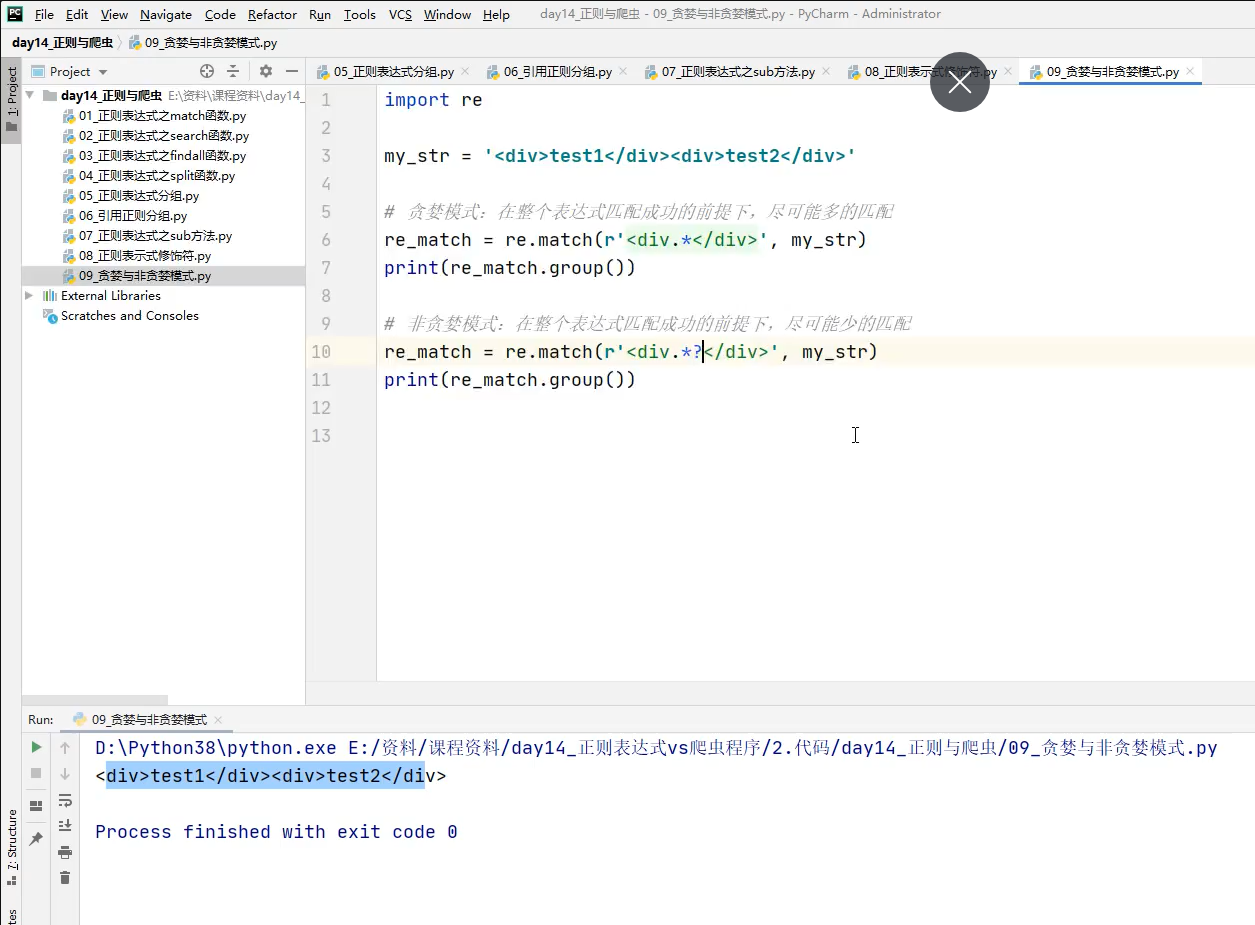1255x925 pixels.
Task: Toggle Scroll to End in Run console
Action: click(65, 826)
